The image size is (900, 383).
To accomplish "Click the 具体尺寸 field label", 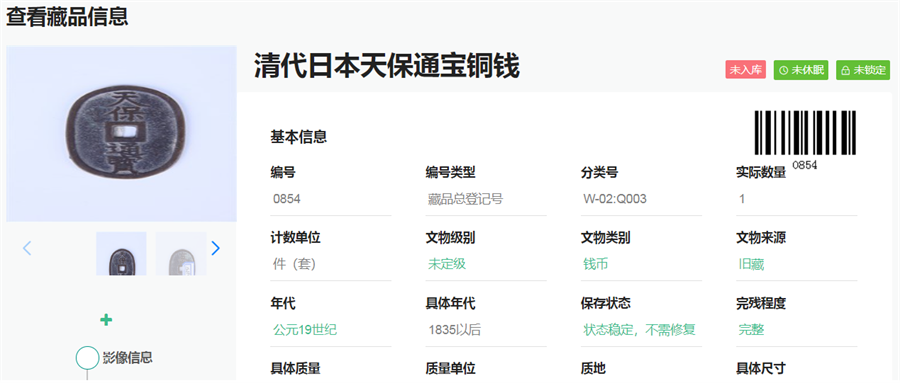I will 761,368.
